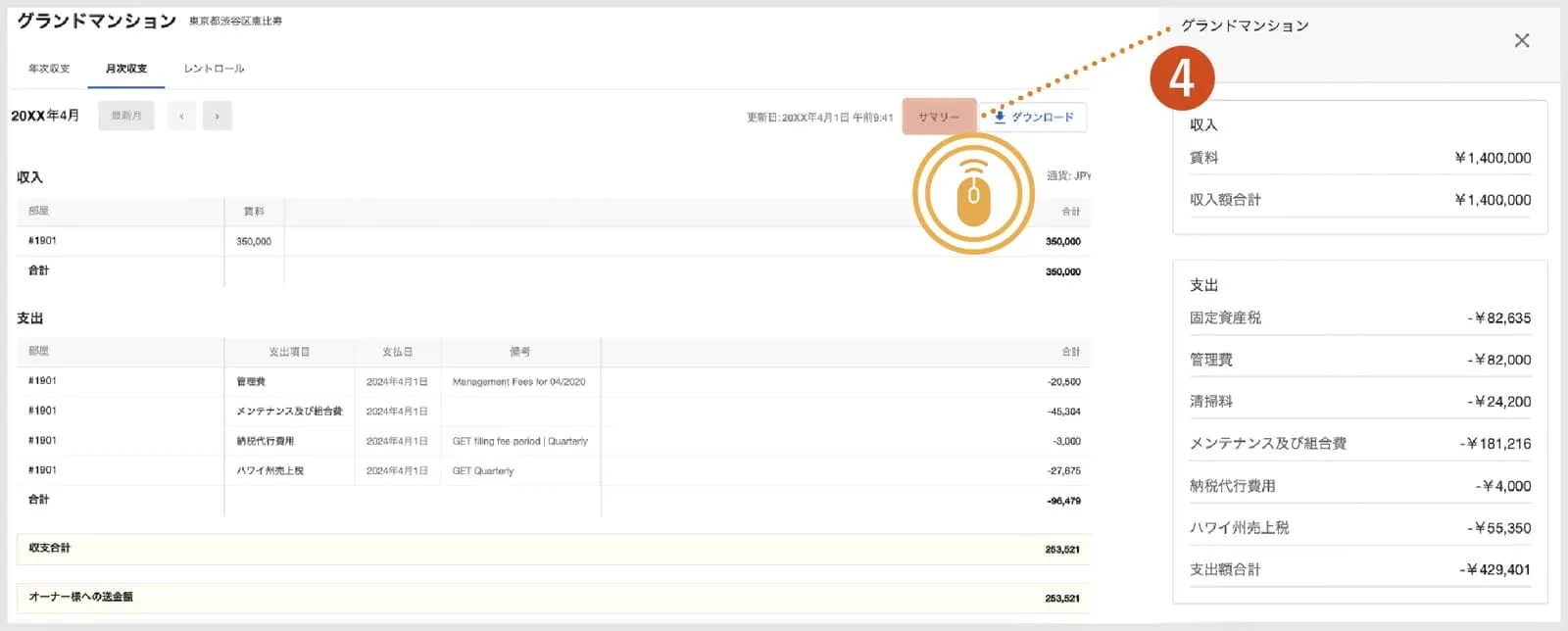
Task: Open the レントロール tab
Action: [x=214, y=69]
